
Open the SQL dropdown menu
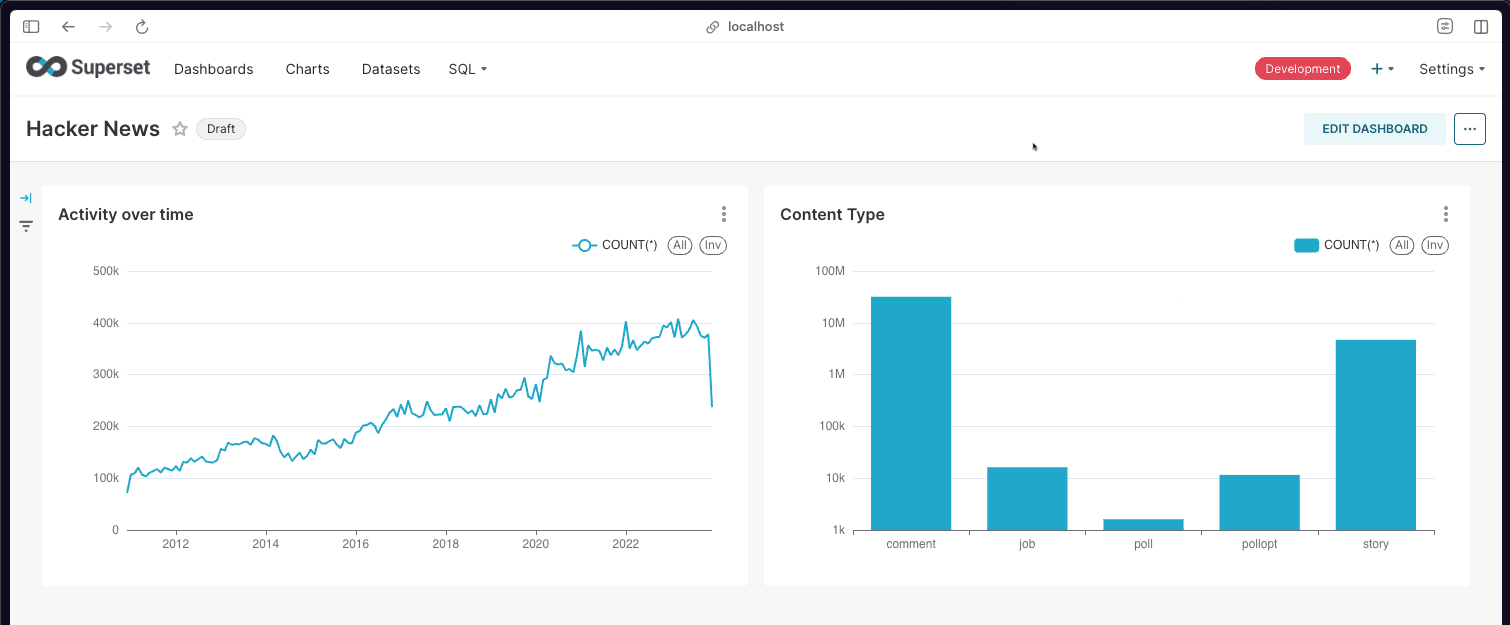click(467, 69)
